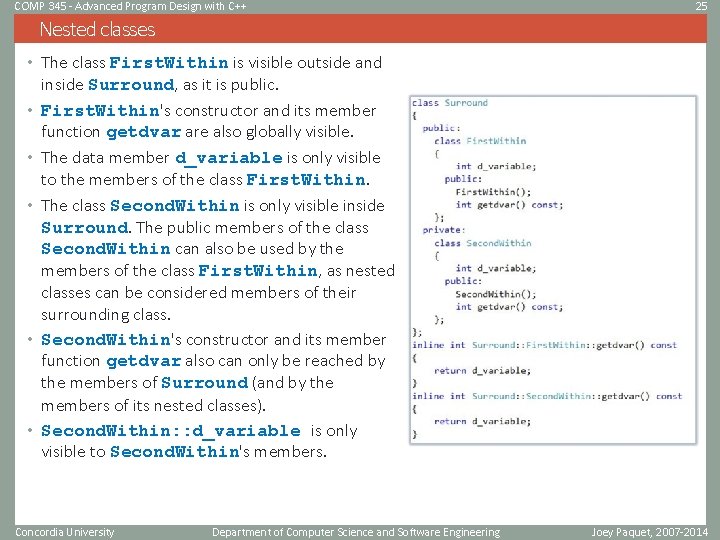Click the text "members of its nested classes)."
720x540 pixels.
(153, 405)
